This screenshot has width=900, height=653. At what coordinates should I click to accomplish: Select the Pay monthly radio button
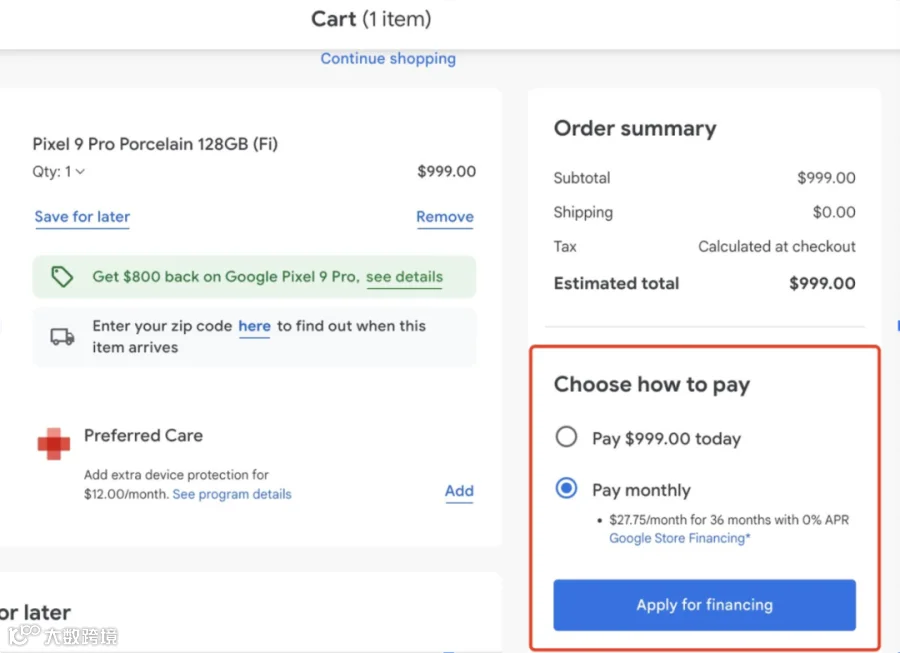point(567,489)
